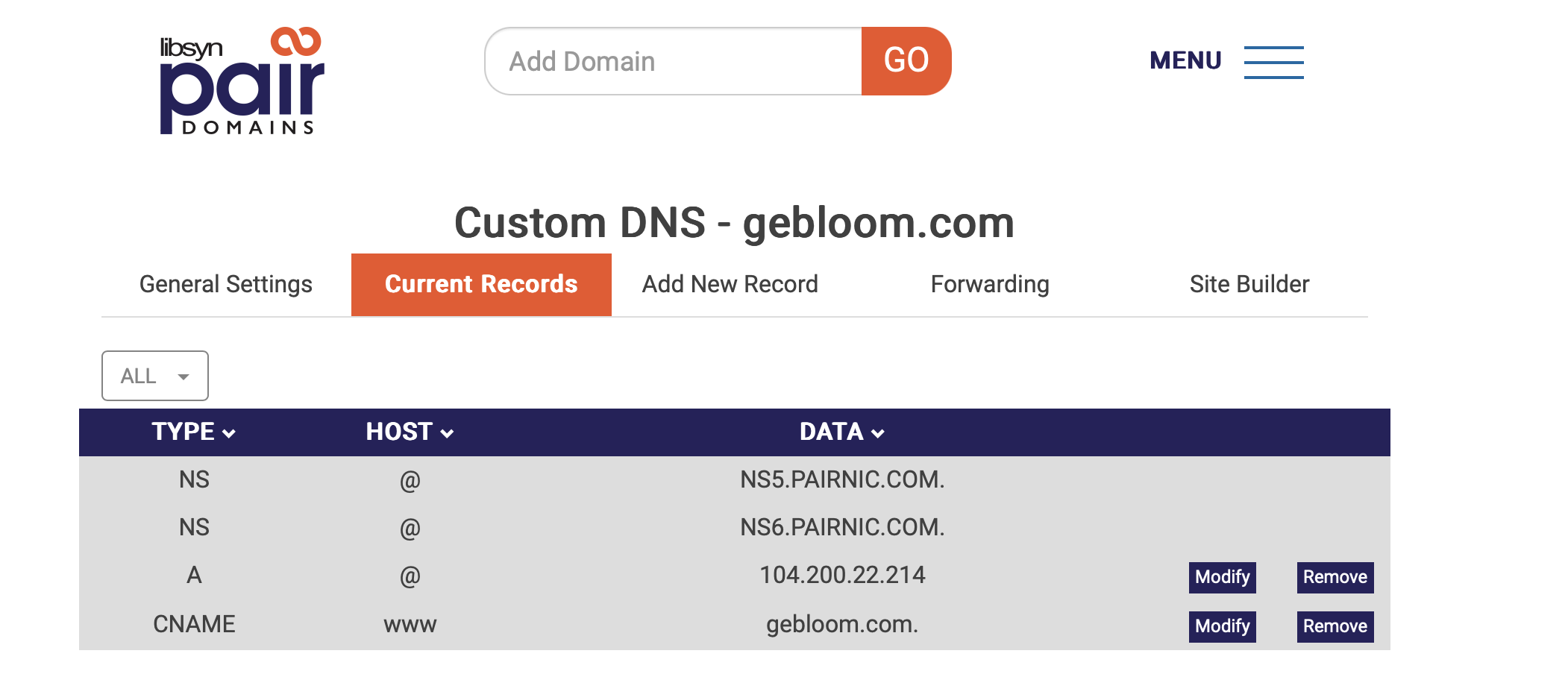Sort records by TYPE header

pyautogui.click(x=184, y=432)
